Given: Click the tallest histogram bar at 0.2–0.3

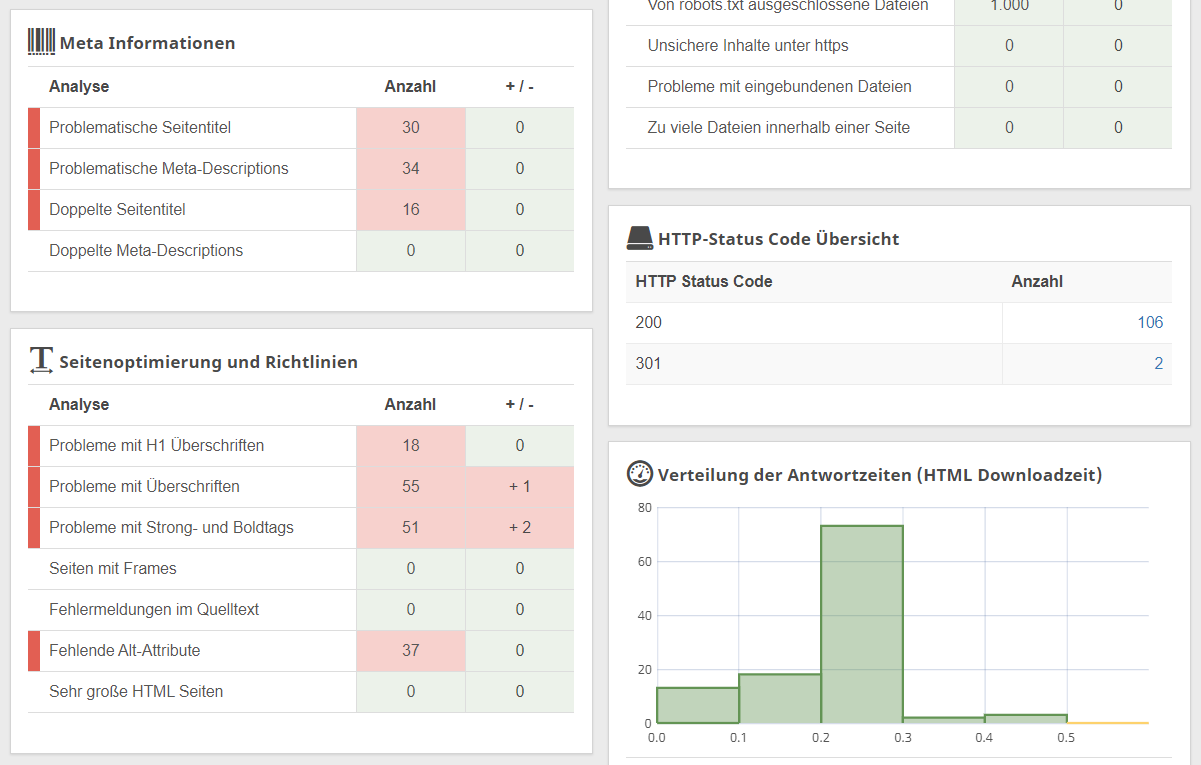Looking at the screenshot, I should tap(861, 625).
